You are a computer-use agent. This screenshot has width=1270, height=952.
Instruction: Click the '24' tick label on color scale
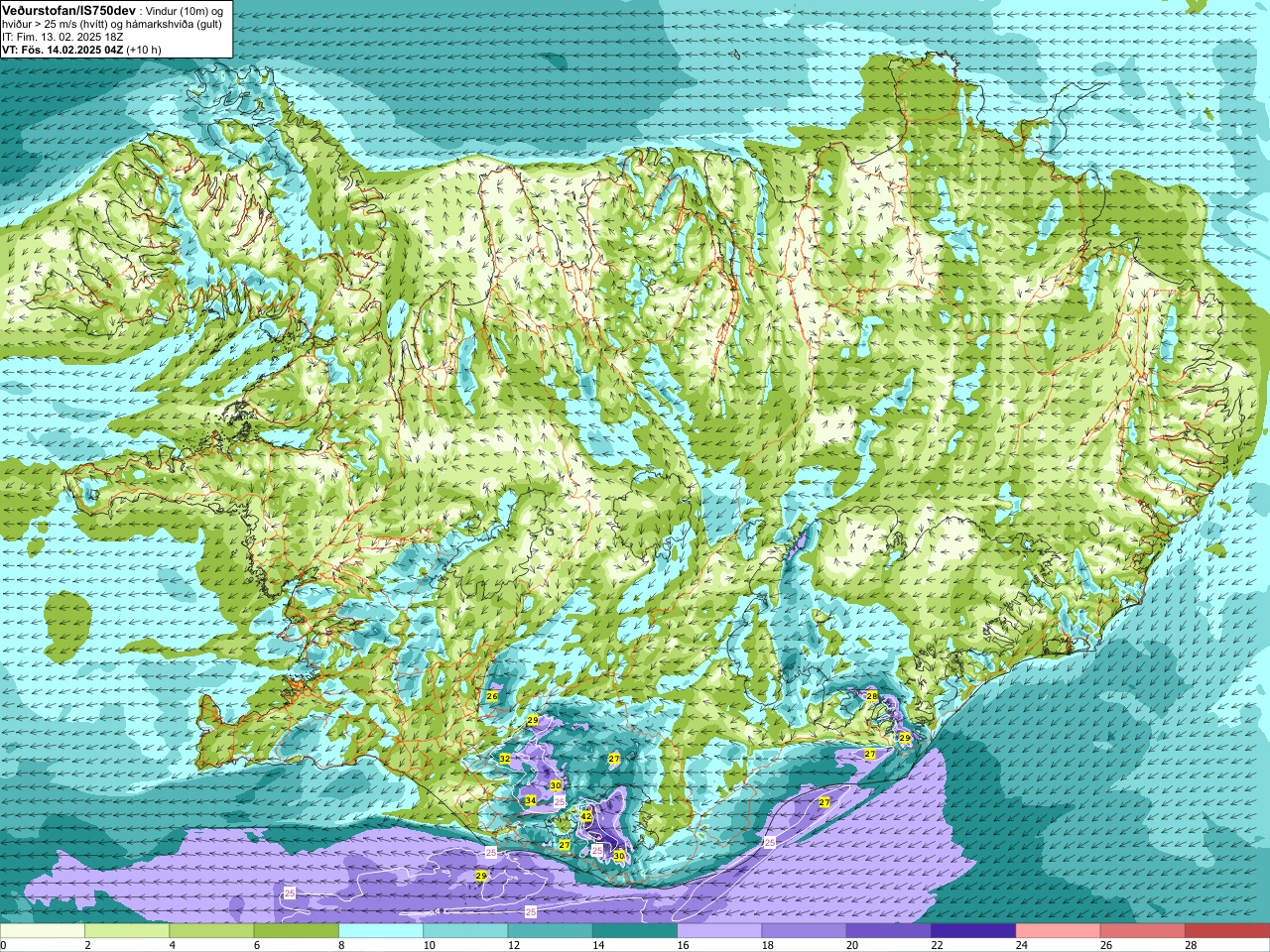coord(1020,946)
